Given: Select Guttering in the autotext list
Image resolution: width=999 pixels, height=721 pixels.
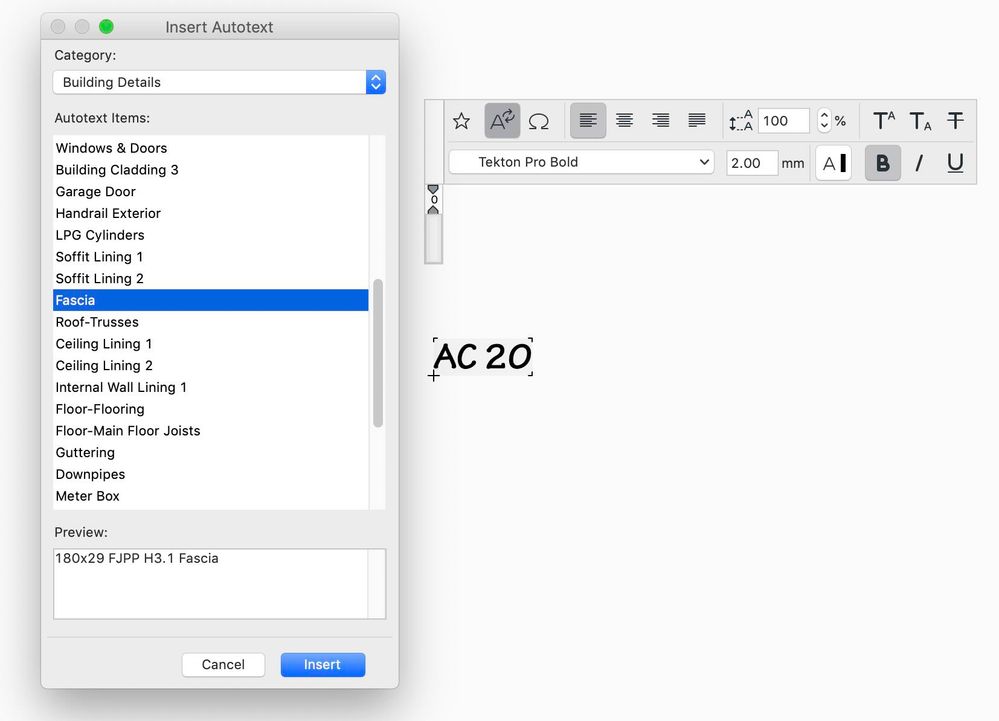Looking at the screenshot, I should 85,452.
